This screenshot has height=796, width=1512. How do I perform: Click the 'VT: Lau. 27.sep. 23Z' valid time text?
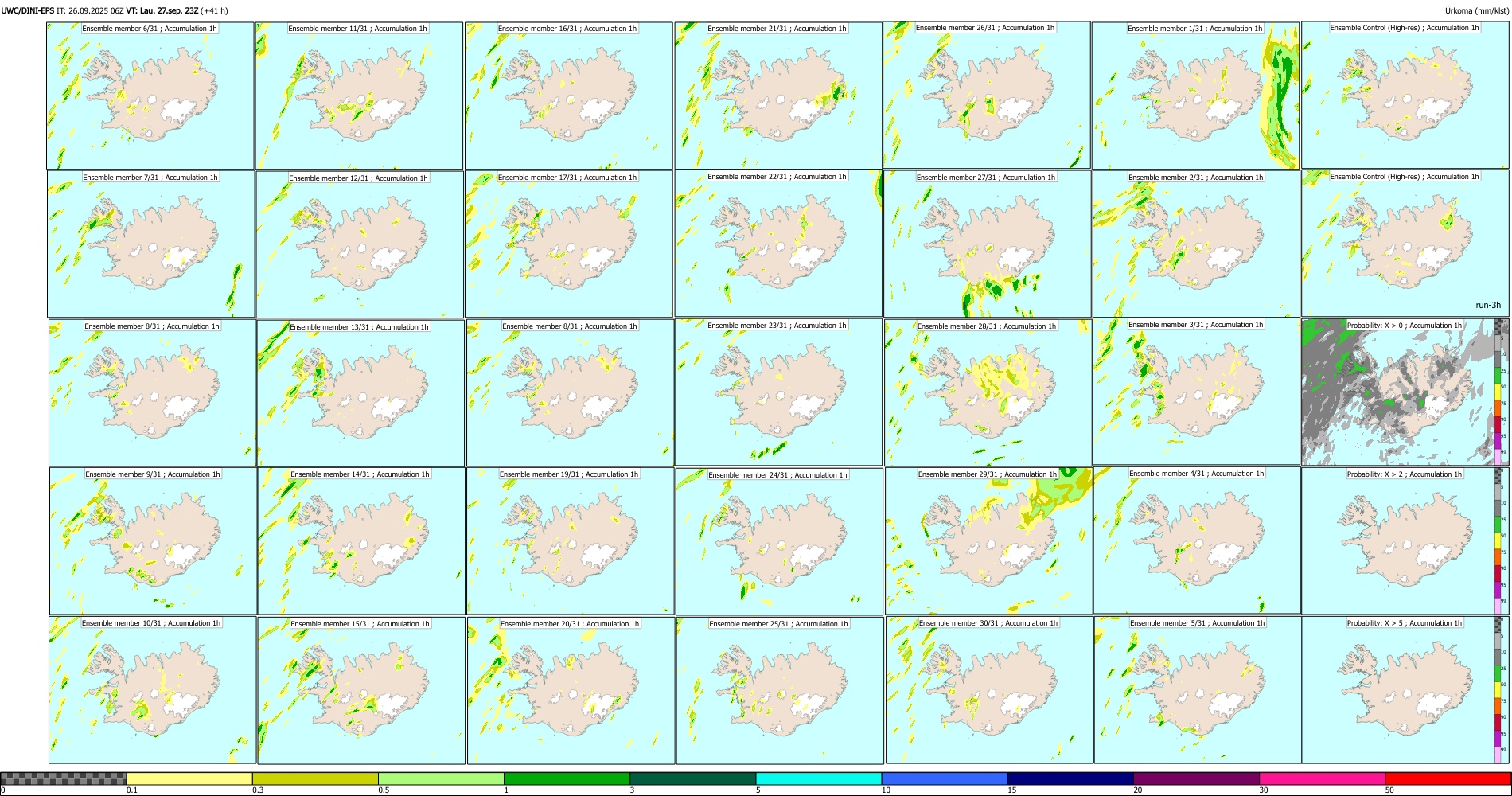162,10
